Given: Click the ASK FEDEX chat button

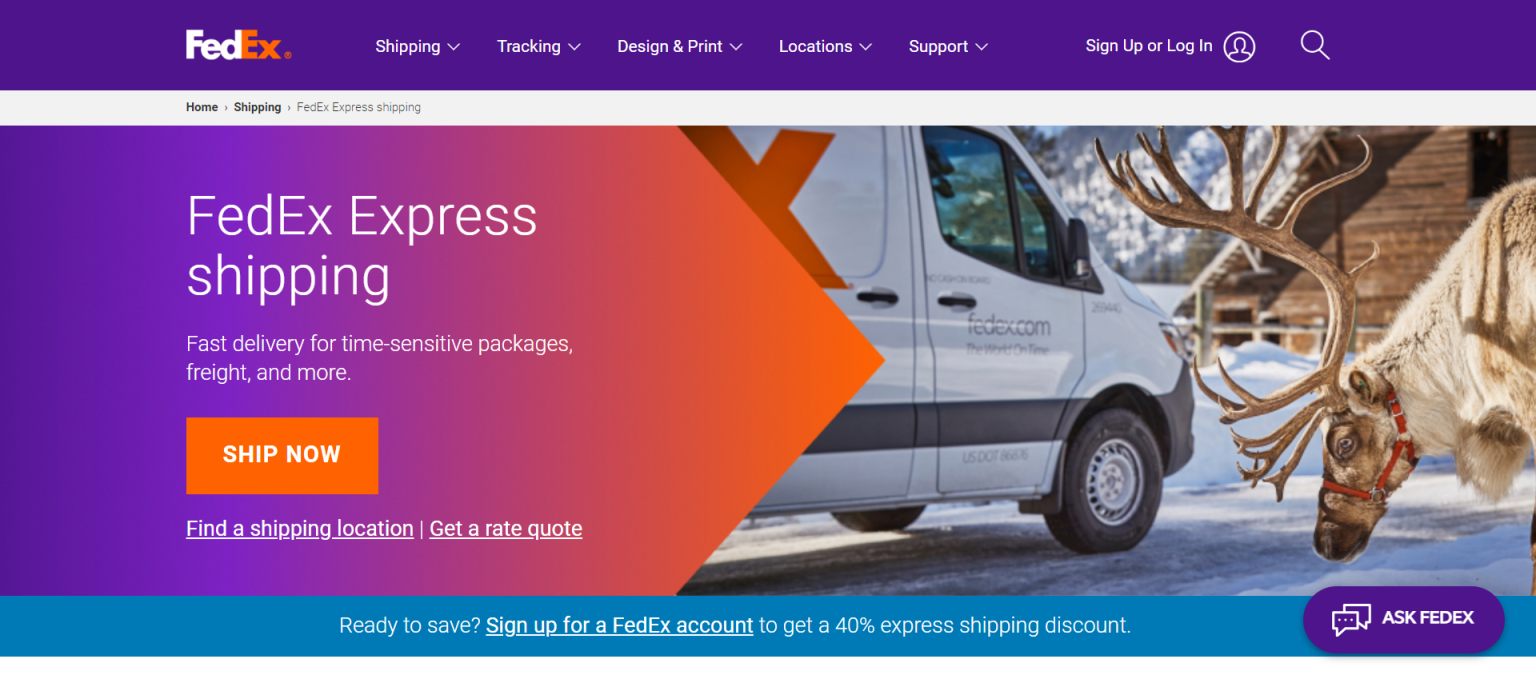Looking at the screenshot, I should (1403, 619).
